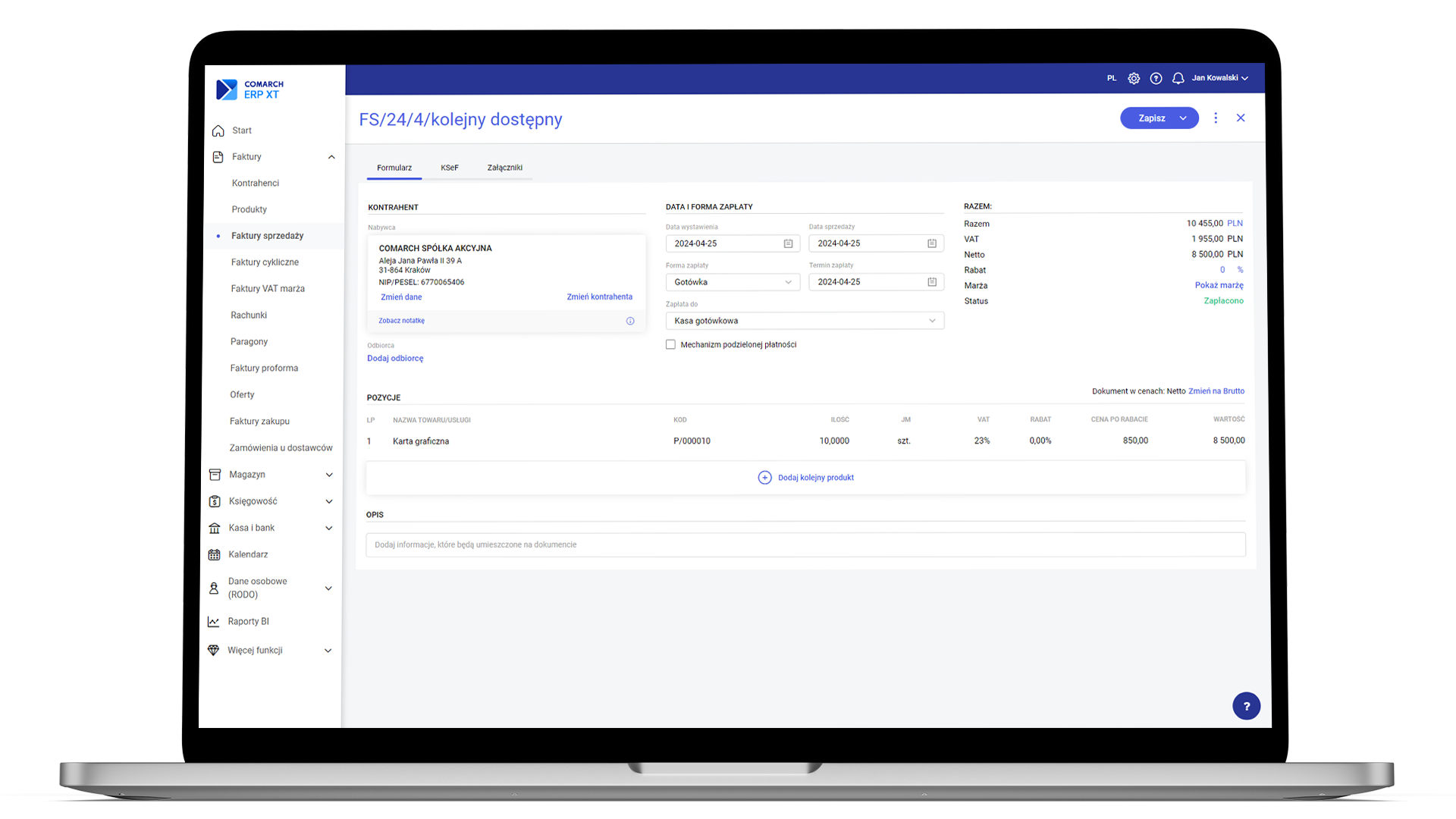Image resolution: width=1456 pixels, height=819 pixels.
Task: Click Dodaj kolejny produkt link
Action: pos(816,478)
